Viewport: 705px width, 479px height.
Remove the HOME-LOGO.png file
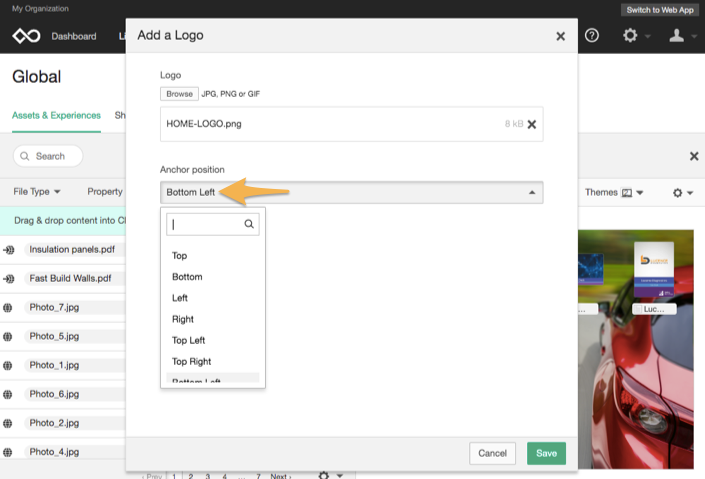click(531, 124)
